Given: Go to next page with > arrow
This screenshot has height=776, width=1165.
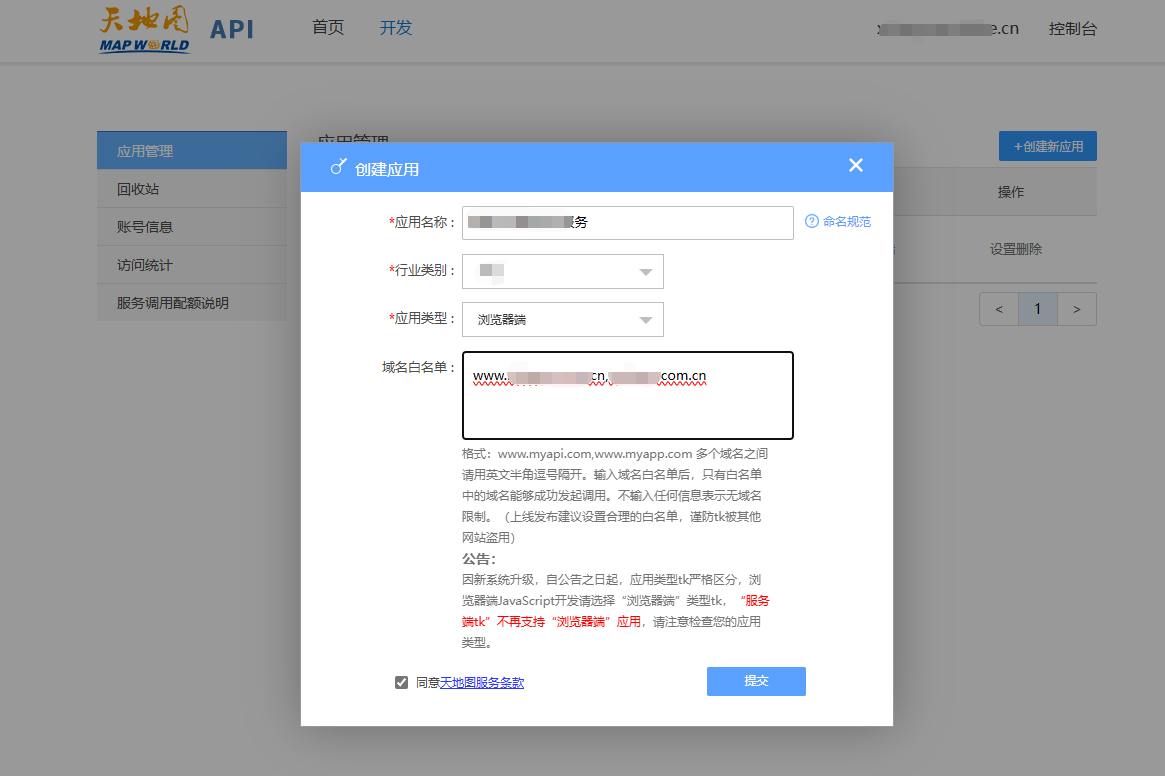Looking at the screenshot, I should pyautogui.click(x=1076, y=309).
